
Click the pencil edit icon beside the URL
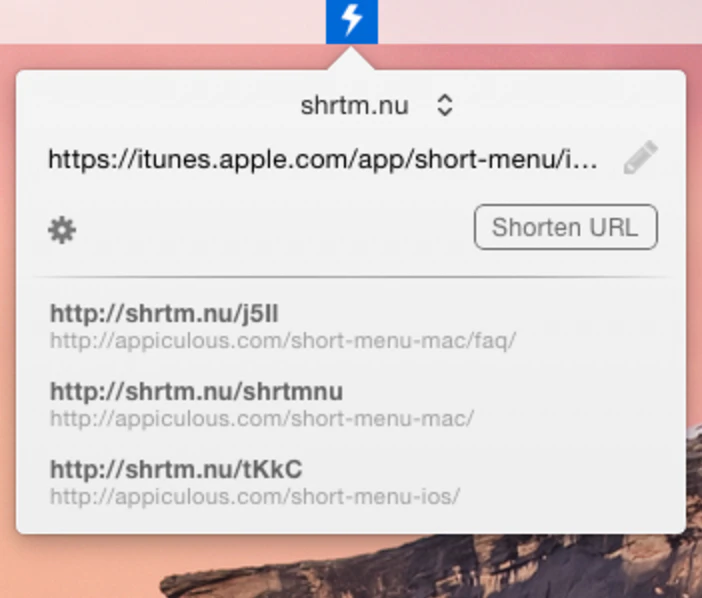pos(641,157)
